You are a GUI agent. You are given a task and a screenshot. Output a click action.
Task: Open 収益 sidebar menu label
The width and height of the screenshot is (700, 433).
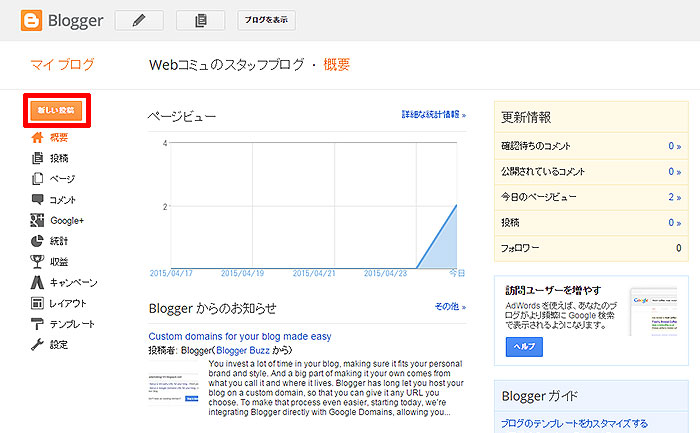coord(58,262)
